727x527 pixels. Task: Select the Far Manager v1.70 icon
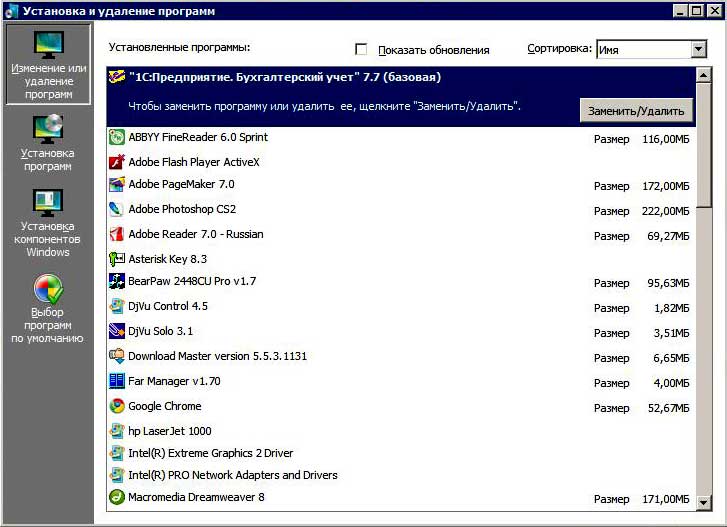[x=116, y=382]
